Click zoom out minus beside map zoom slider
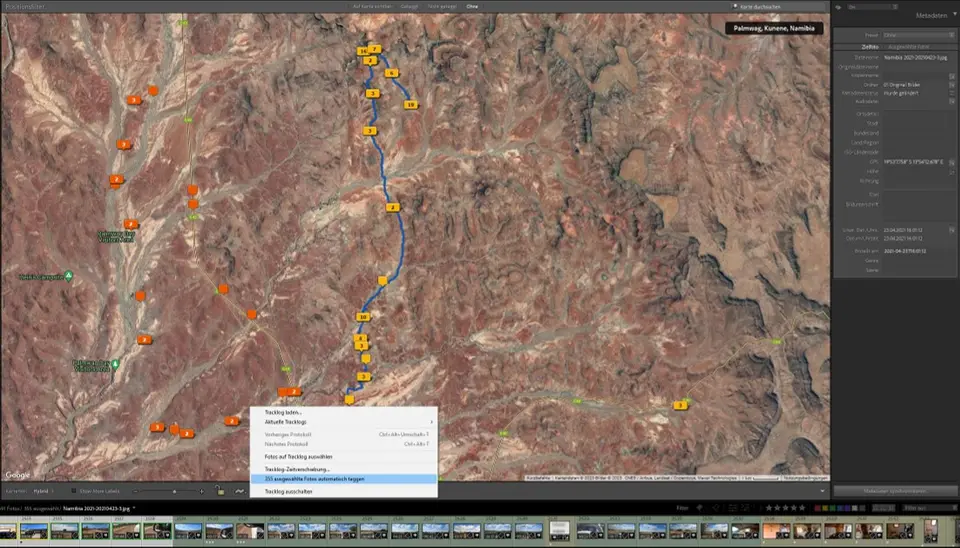Screen dimensions: 960x548 click(135, 491)
